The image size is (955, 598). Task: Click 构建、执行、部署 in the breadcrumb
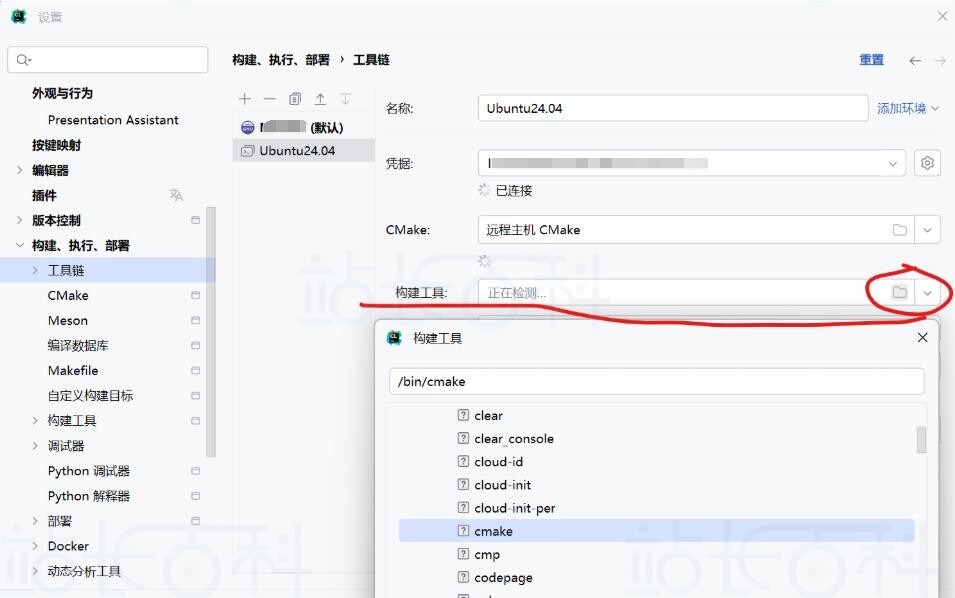[281, 60]
